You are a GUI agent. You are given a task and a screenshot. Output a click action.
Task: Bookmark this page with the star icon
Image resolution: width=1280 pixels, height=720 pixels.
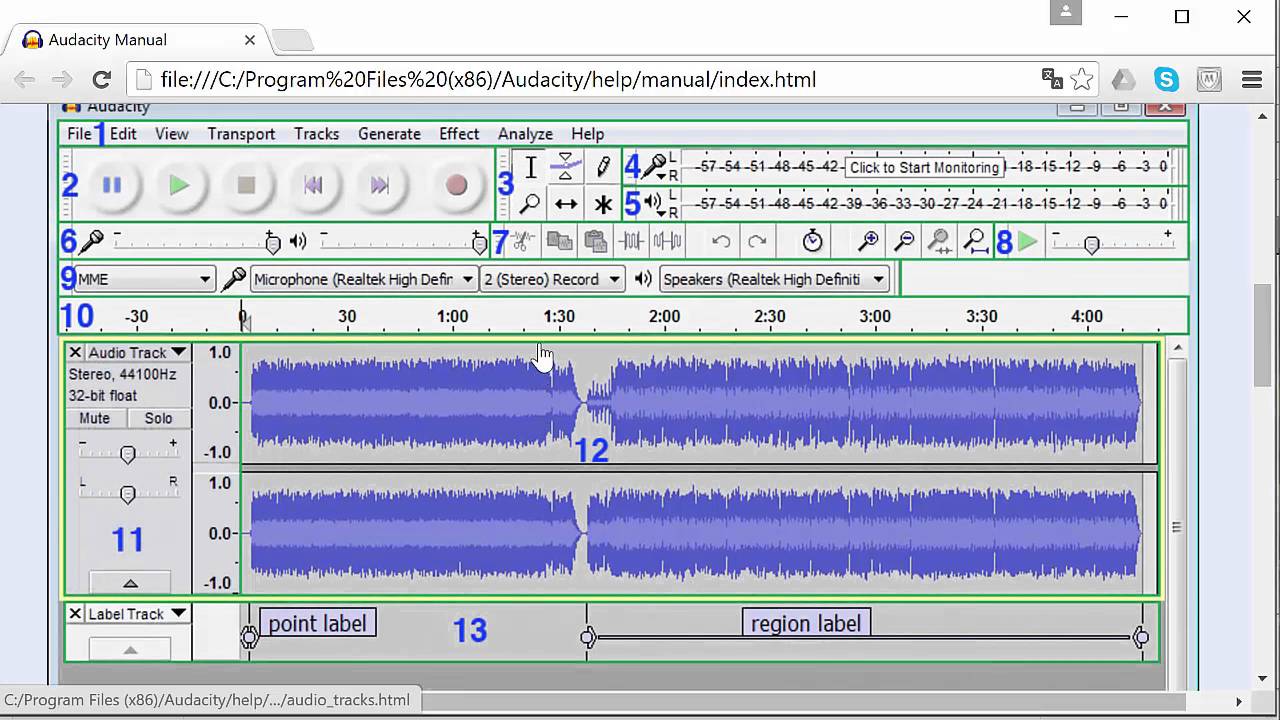point(1082,80)
